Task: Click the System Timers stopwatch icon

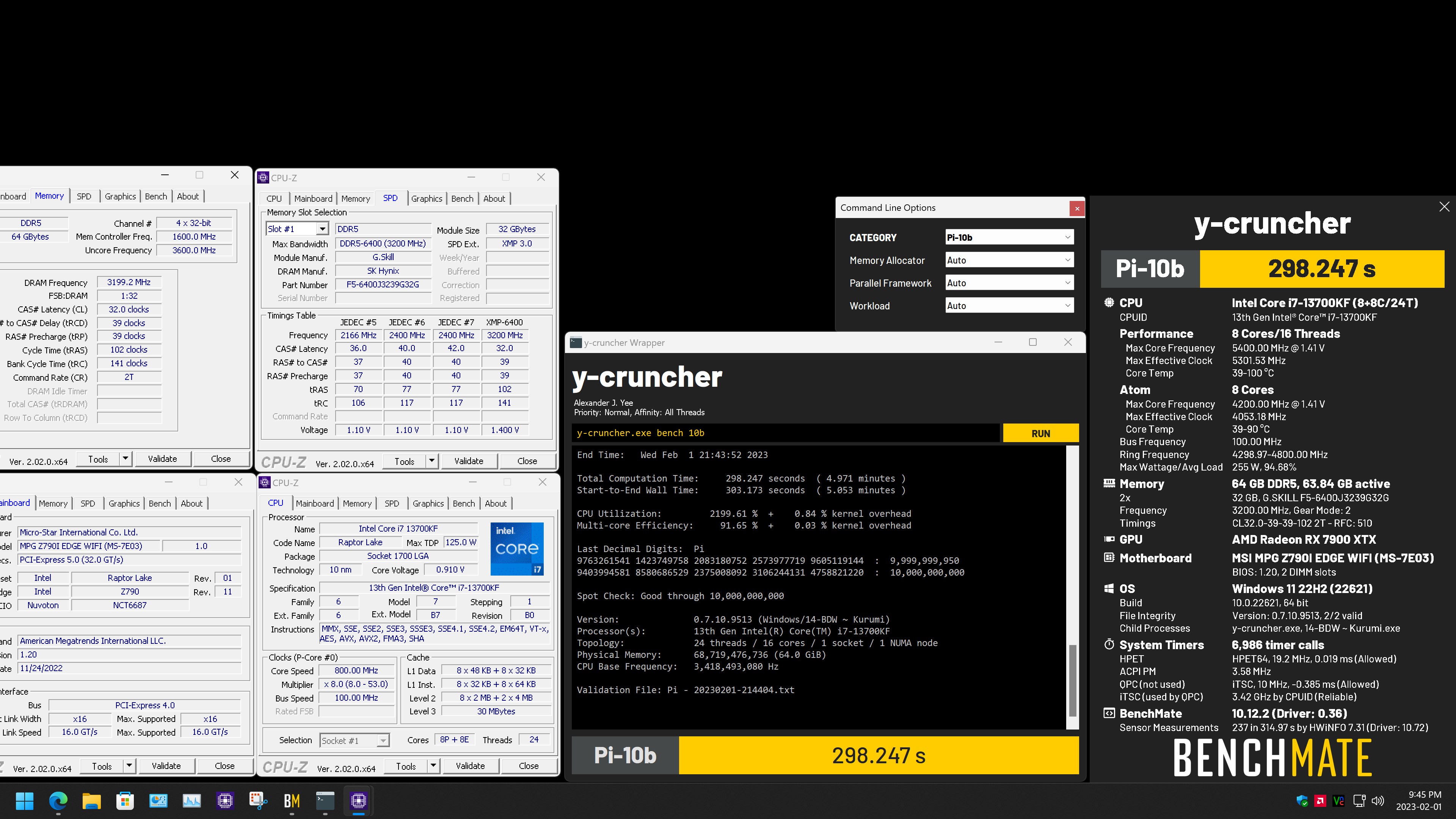Action: tap(1109, 644)
